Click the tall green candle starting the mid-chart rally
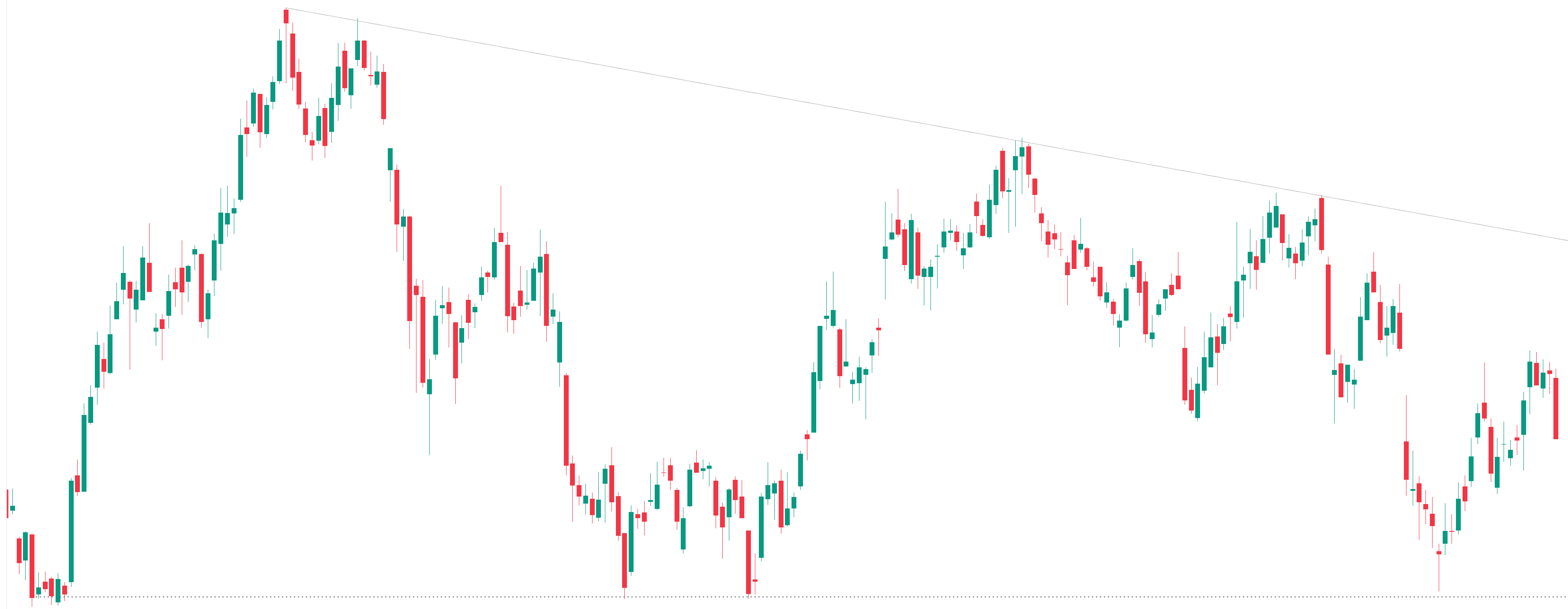This screenshot has height=609, width=1568. [814, 402]
